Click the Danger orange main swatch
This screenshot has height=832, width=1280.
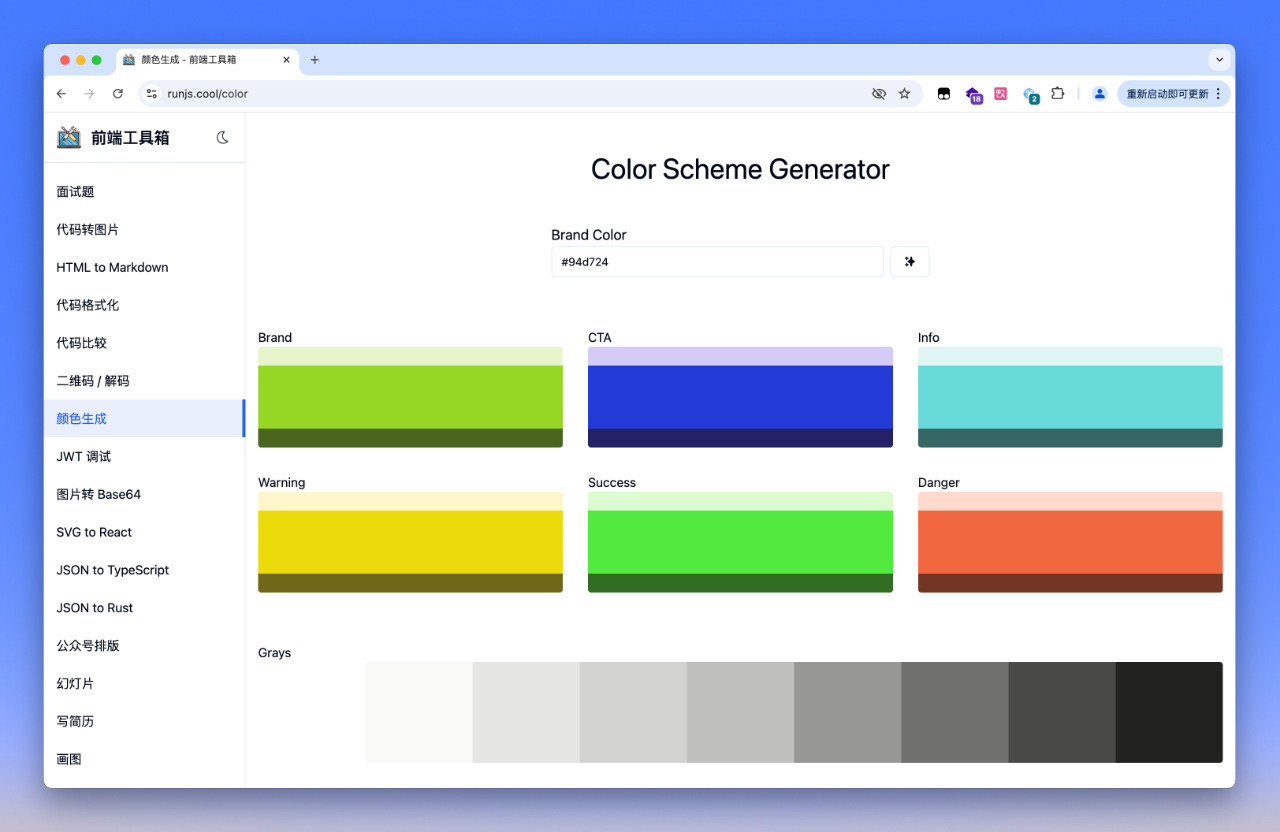[x=1070, y=542]
